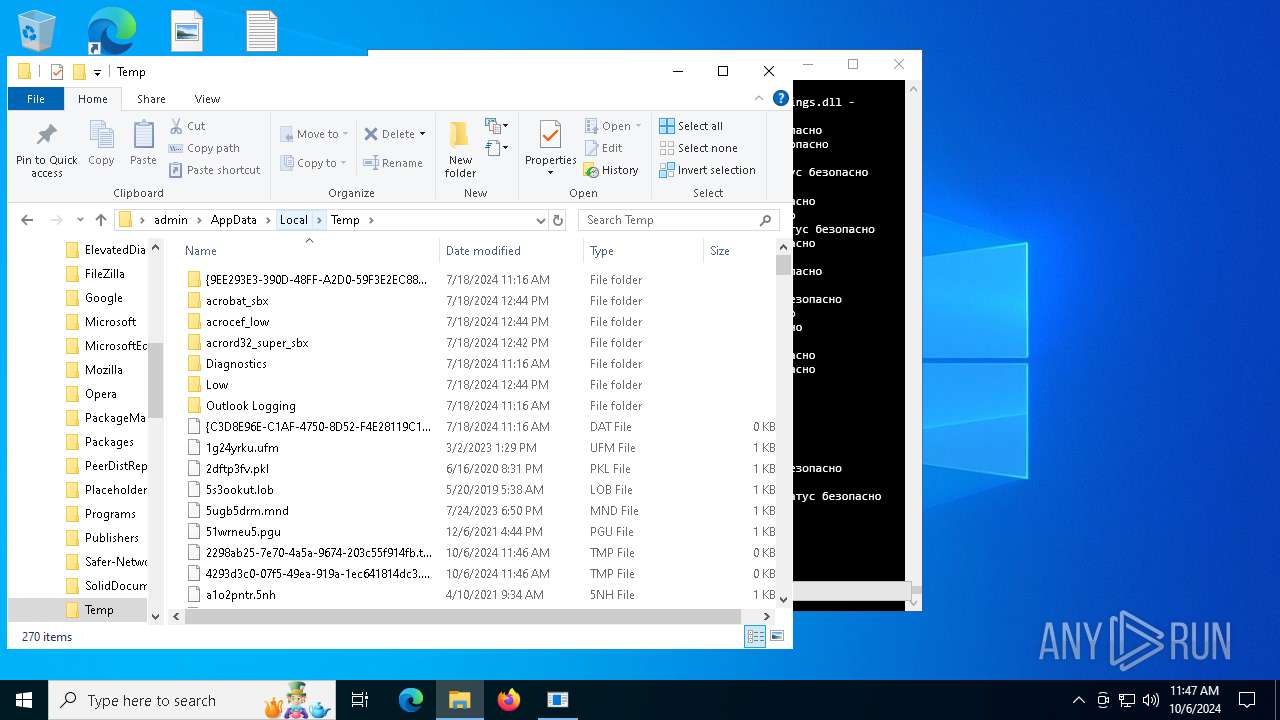Expand the Open dropdown arrow in ribbon
Viewport: 1280px width, 720px height.
click(x=638, y=126)
